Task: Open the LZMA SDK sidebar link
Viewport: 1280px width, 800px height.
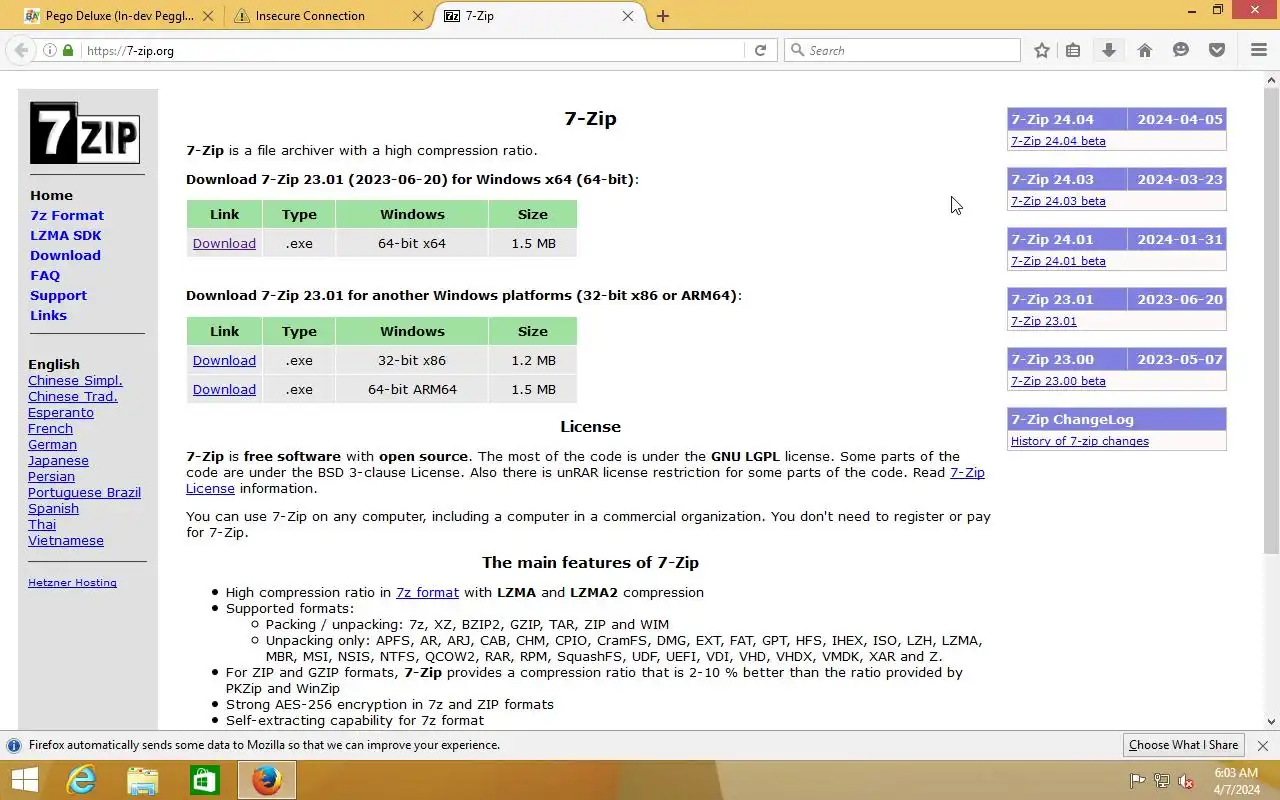Action: coord(66,235)
